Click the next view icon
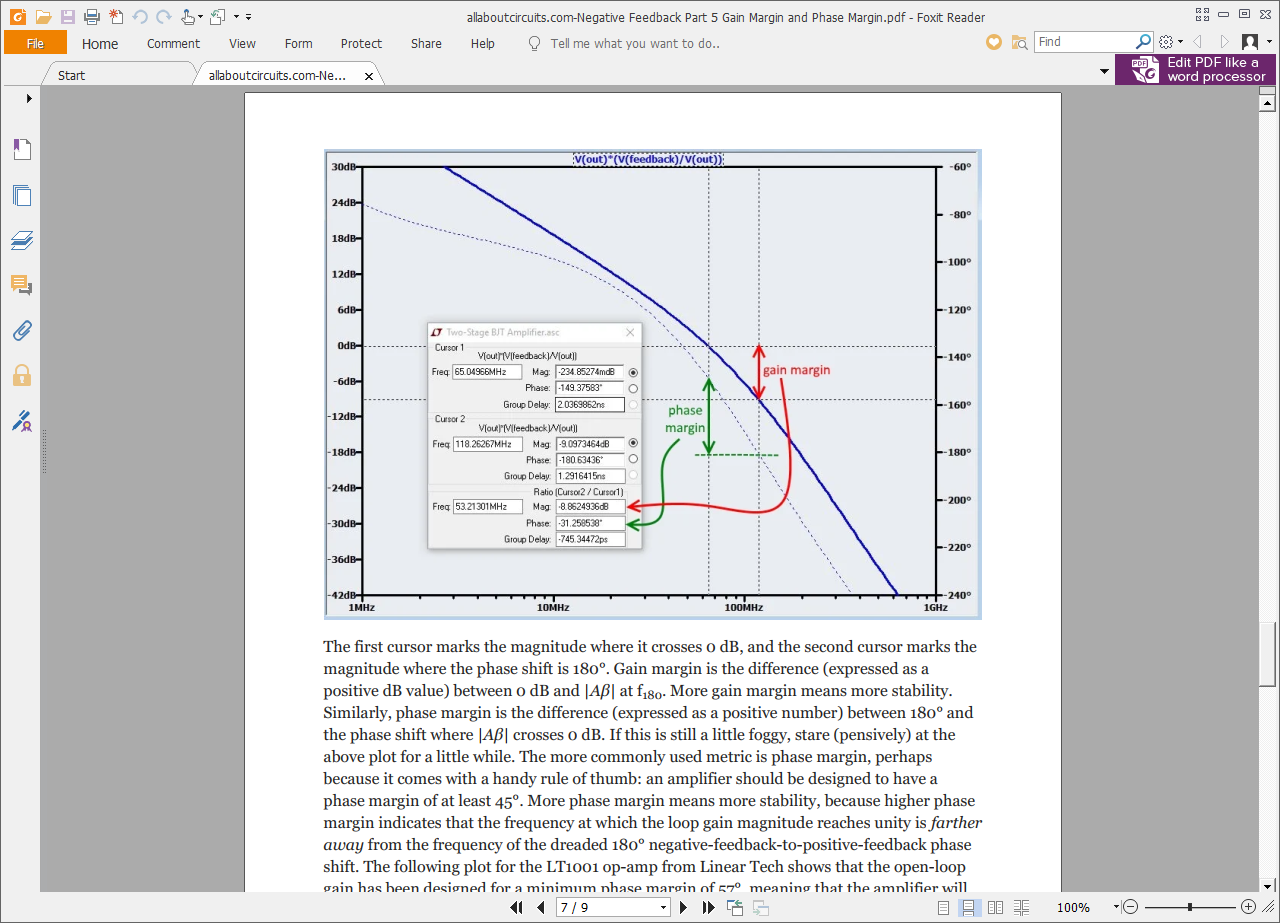The image size is (1280, 923). [761, 907]
